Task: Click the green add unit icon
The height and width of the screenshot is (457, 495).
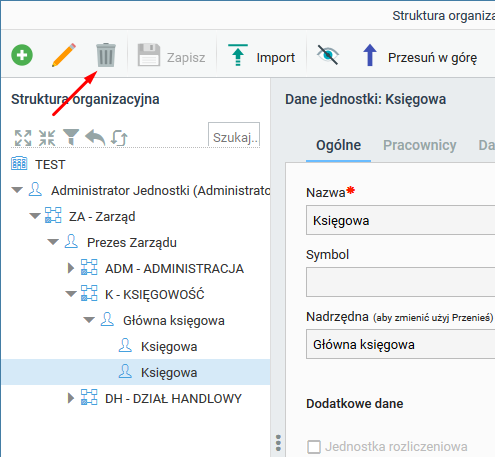Action: 22,55
